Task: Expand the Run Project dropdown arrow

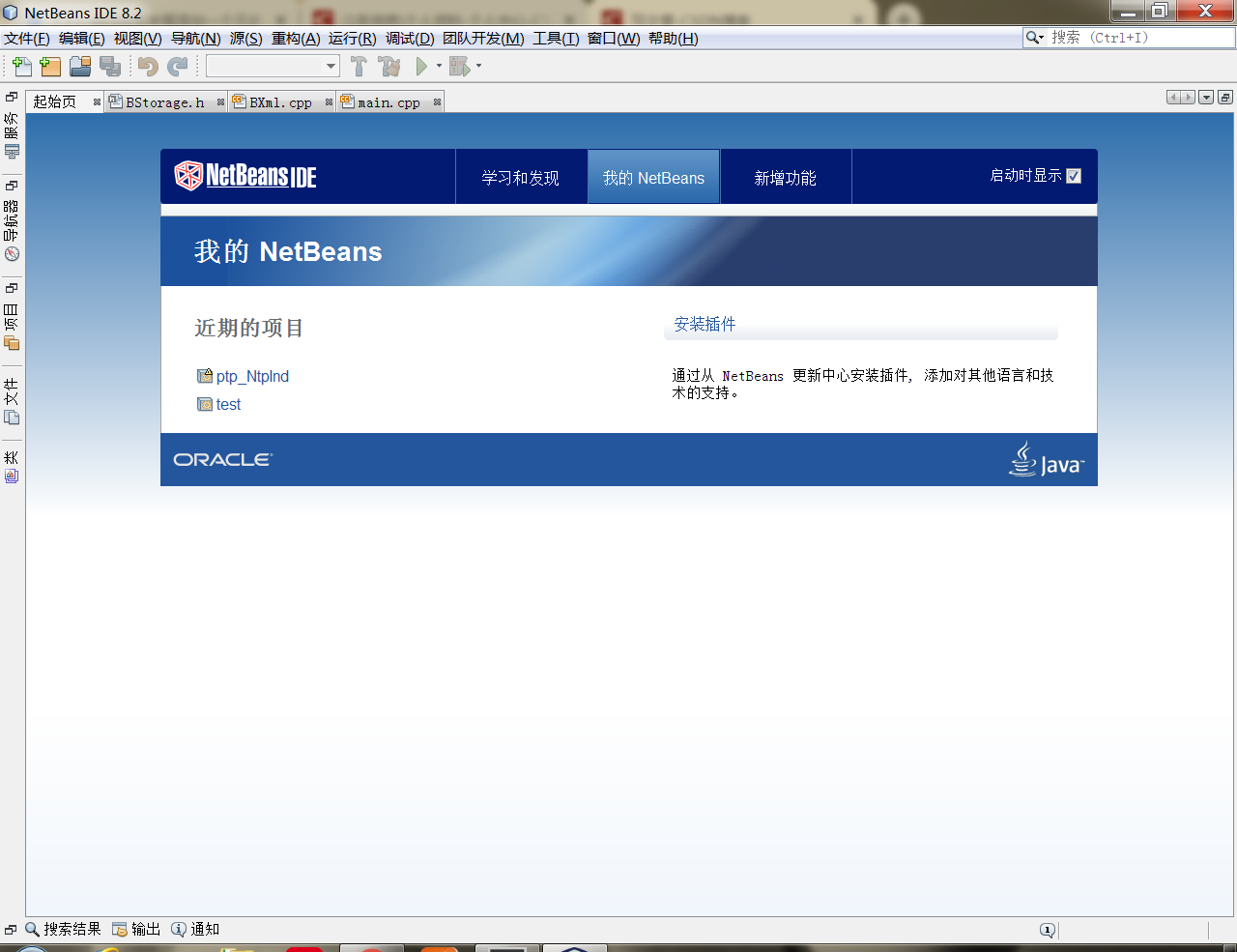Action: coord(439,66)
